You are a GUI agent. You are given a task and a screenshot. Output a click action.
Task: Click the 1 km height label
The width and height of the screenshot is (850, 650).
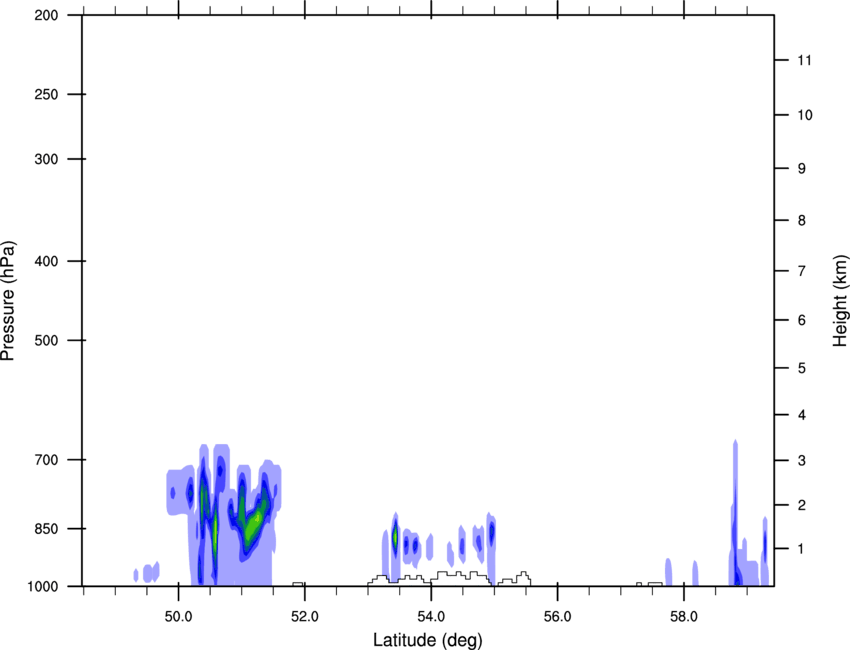pyautogui.click(x=802, y=549)
